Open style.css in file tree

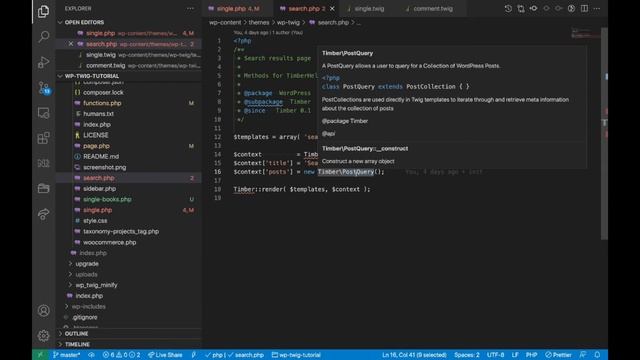(95, 220)
